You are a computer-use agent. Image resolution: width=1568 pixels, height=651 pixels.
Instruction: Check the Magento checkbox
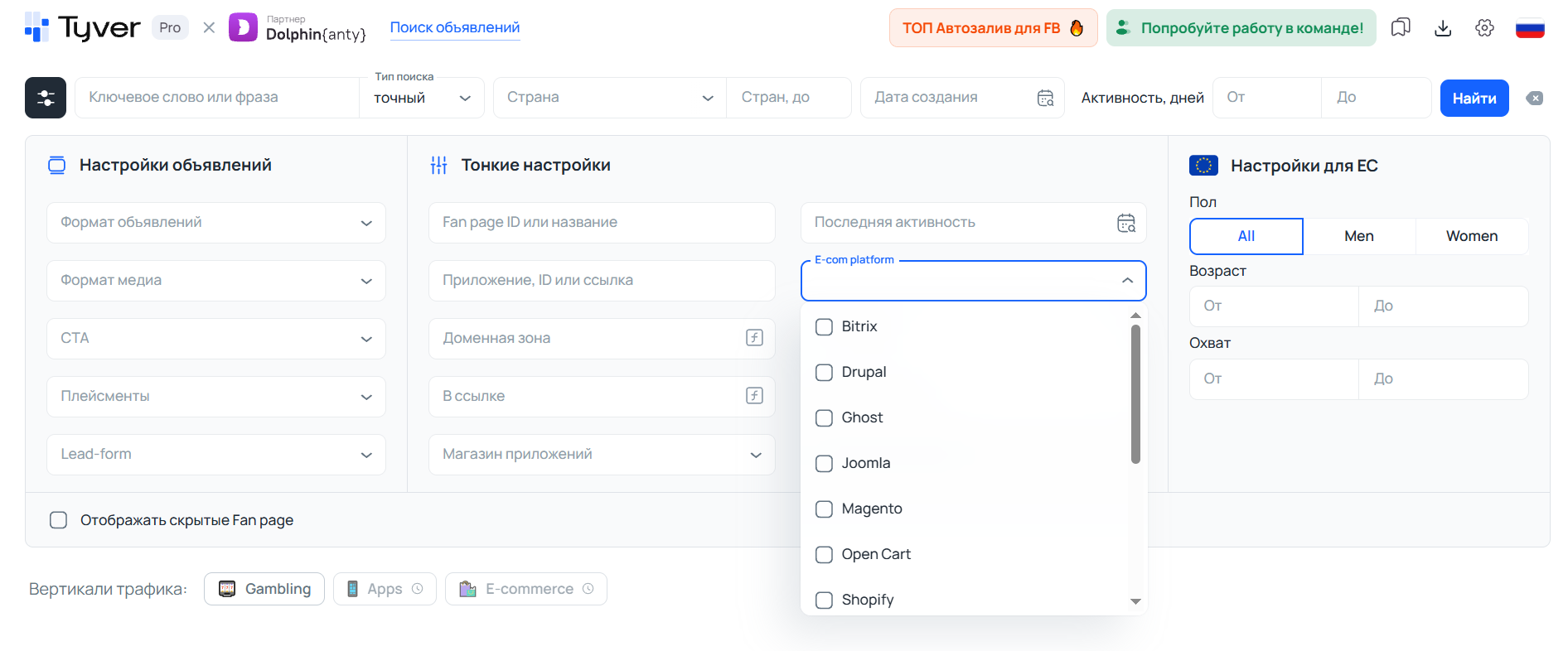[824, 509]
